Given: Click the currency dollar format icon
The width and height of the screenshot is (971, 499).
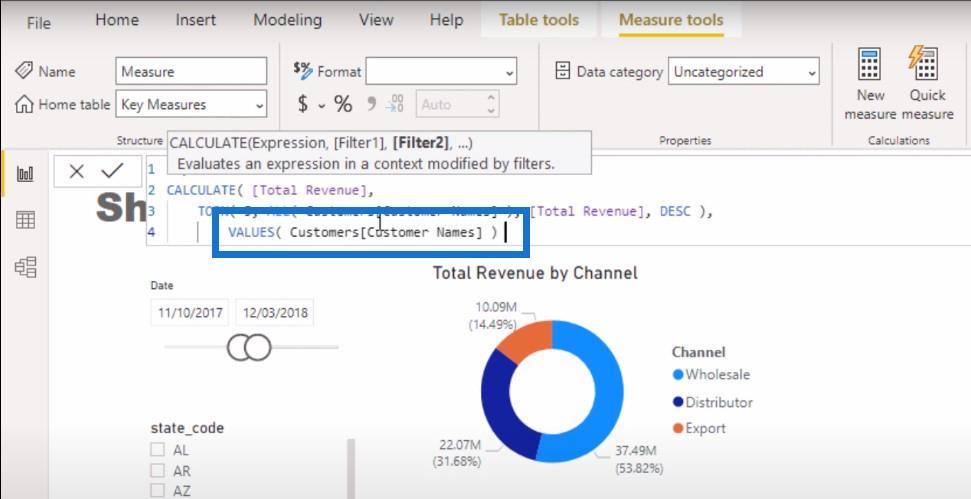Looking at the screenshot, I should pyautogui.click(x=302, y=104).
